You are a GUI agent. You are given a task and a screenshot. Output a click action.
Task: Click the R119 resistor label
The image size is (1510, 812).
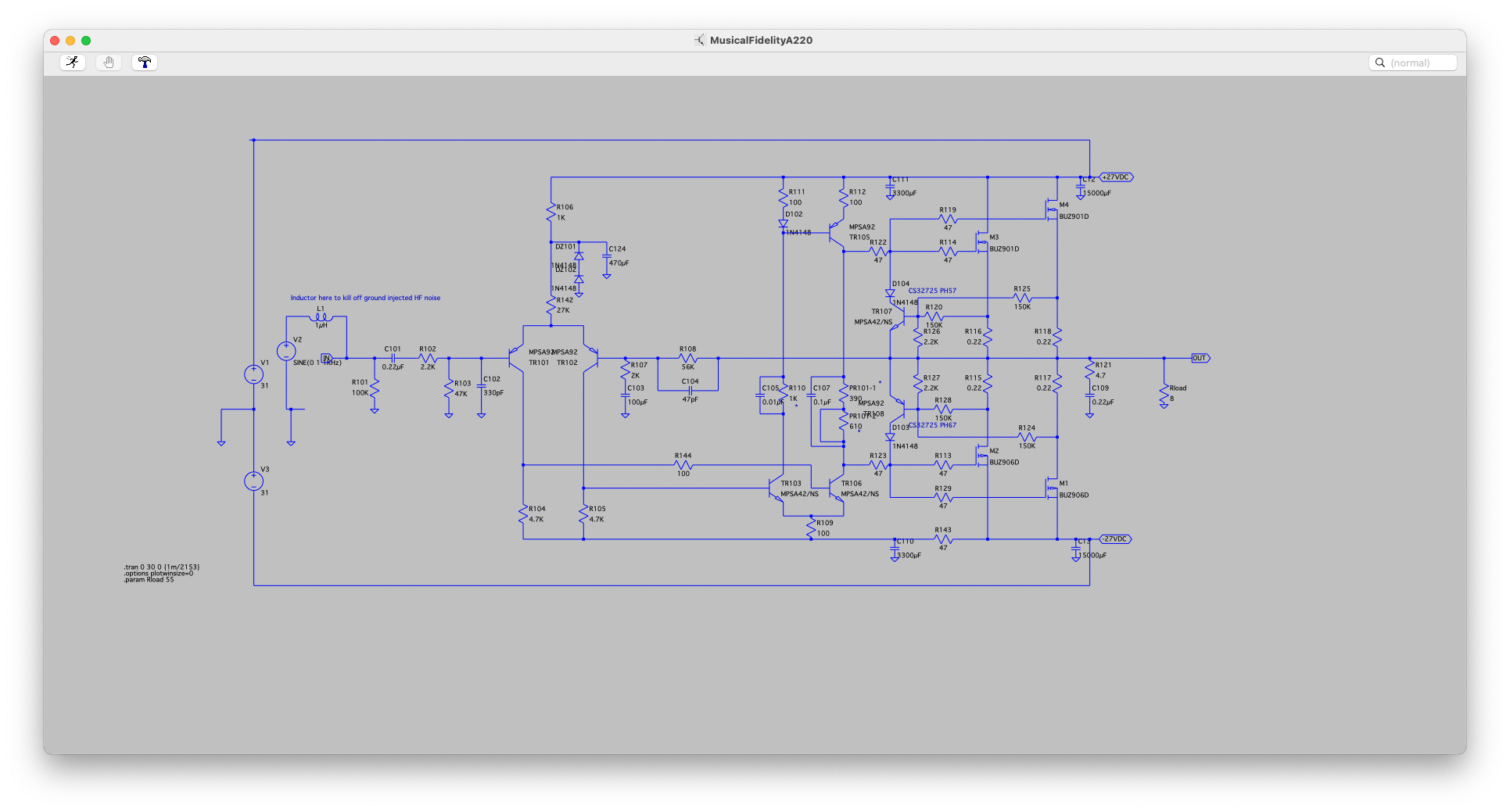tap(948, 210)
